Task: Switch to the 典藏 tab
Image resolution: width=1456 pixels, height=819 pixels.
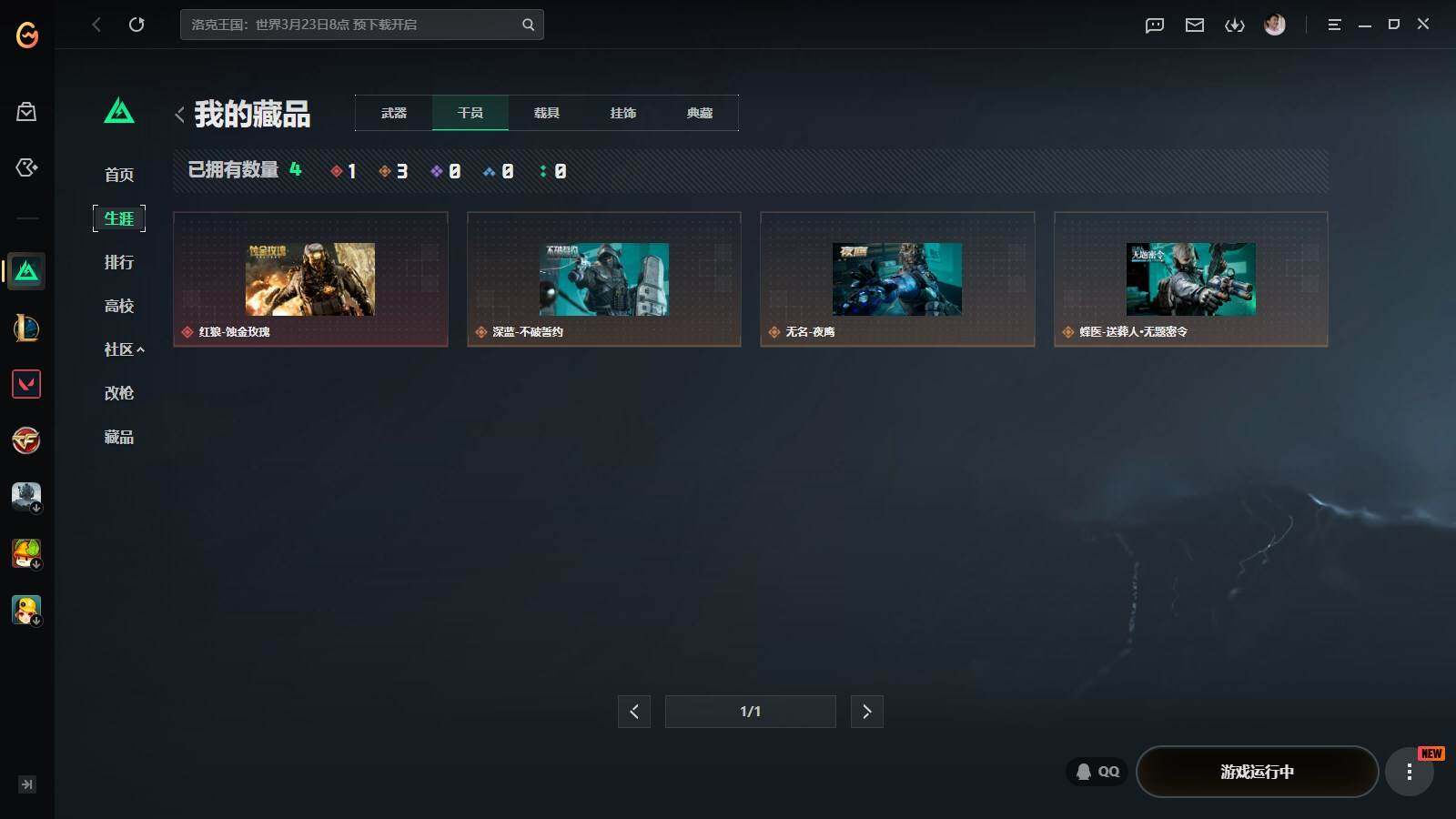Action: click(x=700, y=113)
